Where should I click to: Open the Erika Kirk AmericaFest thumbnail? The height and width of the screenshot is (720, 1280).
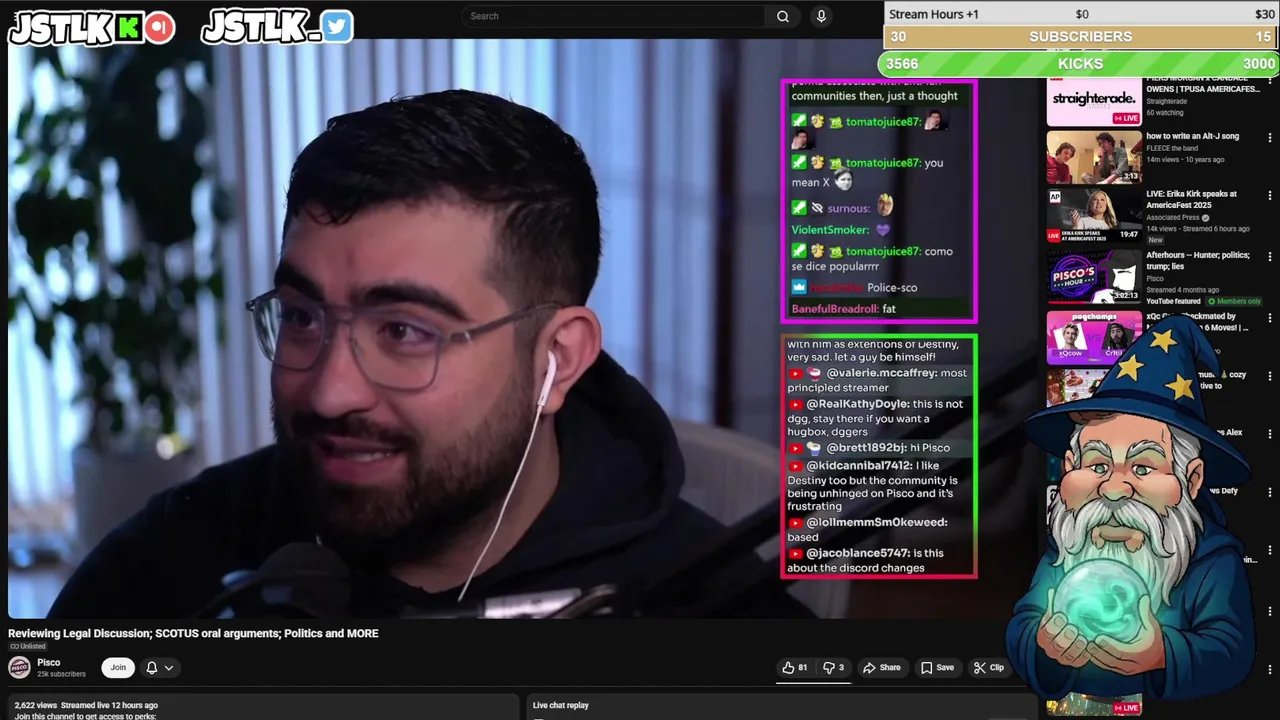(1094, 216)
